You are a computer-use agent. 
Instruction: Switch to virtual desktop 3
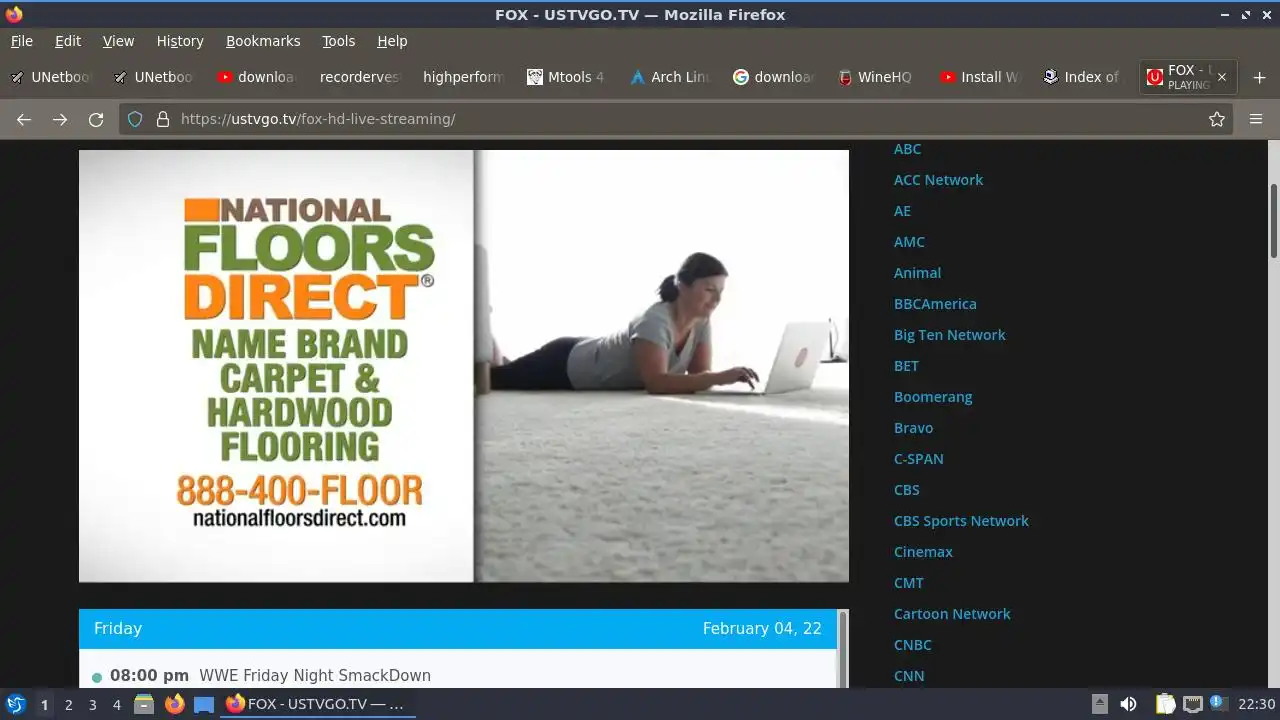(x=92, y=704)
